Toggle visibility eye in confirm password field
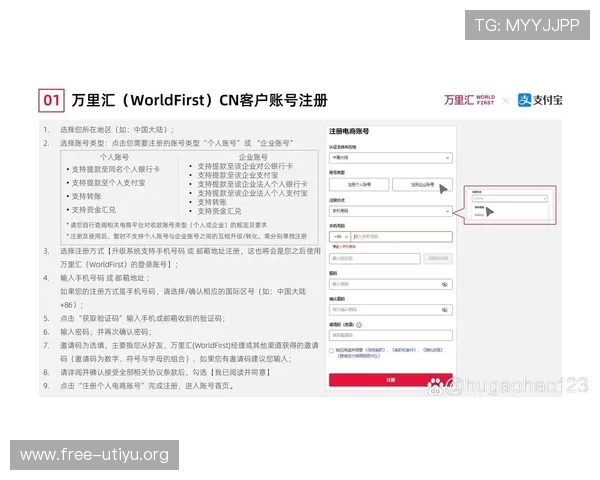The width and height of the screenshot is (600, 480). 445,310
